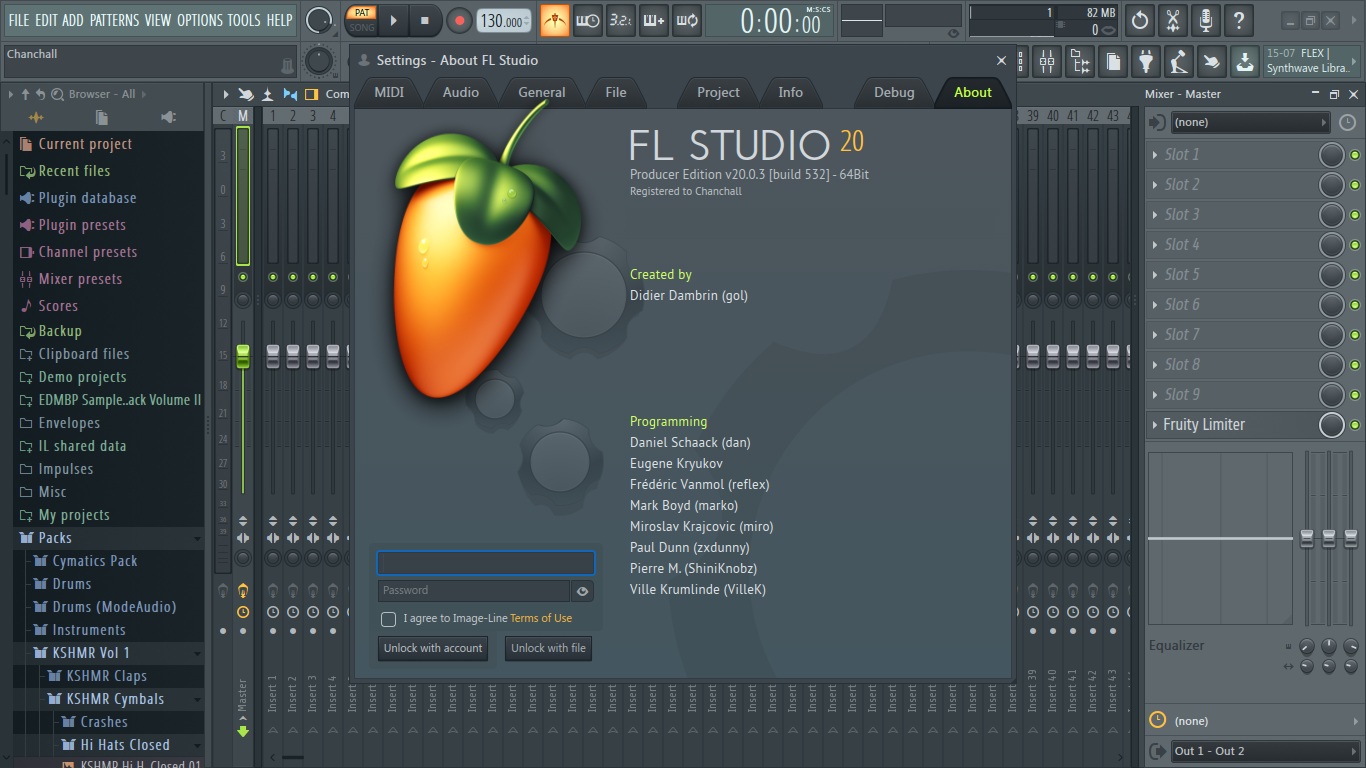The width and height of the screenshot is (1366, 768).
Task: Toggle the blend recording overdub icon
Action: tap(654, 20)
